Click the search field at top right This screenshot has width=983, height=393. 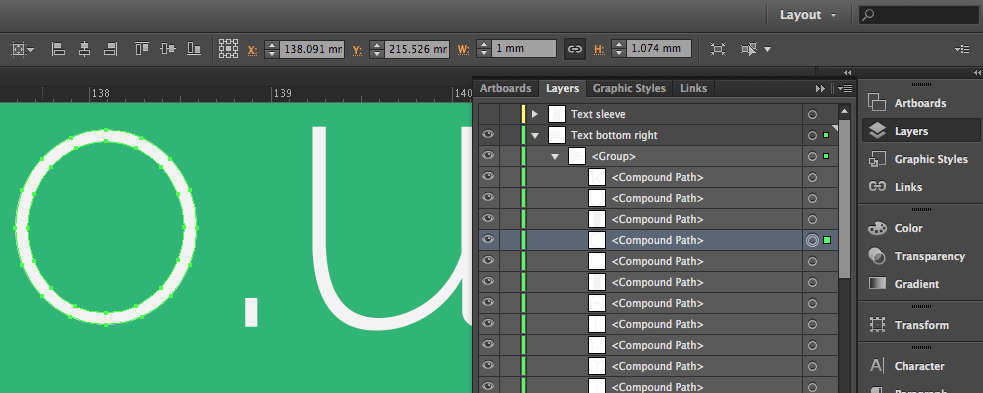pos(918,15)
